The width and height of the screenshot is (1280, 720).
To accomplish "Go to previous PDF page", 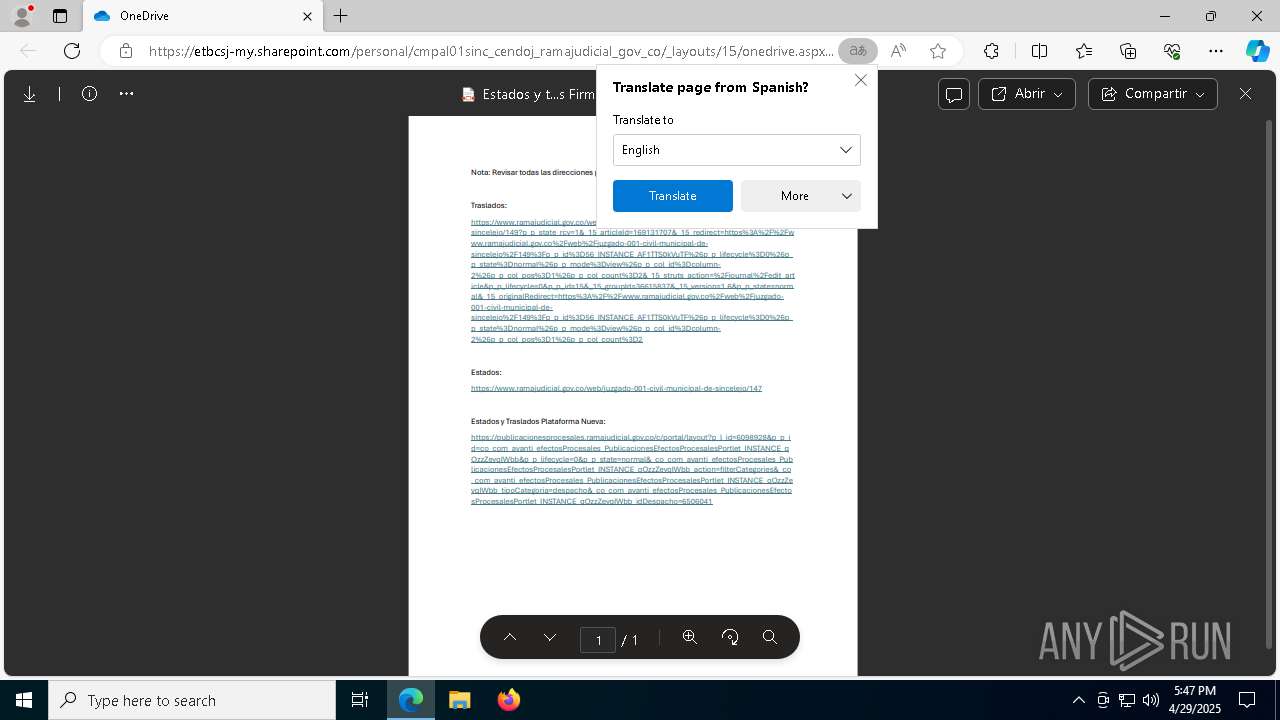I will pos(510,638).
